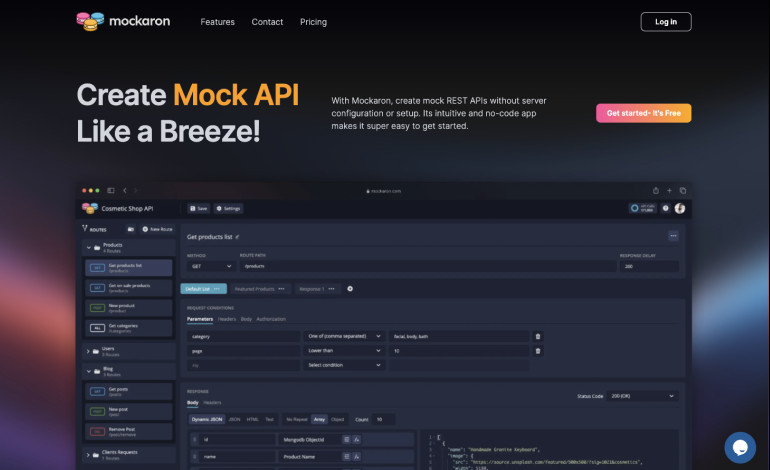
Task: Select the Array repeat option
Action: pyautogui.click(x=320, y=419)
